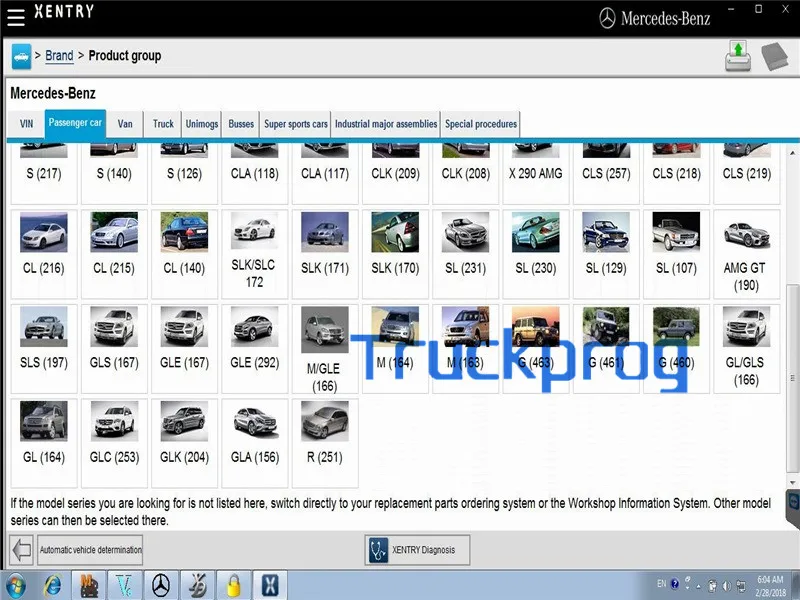Pick the SLK (171) model
800x600 pixels.
(x=325, y=254)
